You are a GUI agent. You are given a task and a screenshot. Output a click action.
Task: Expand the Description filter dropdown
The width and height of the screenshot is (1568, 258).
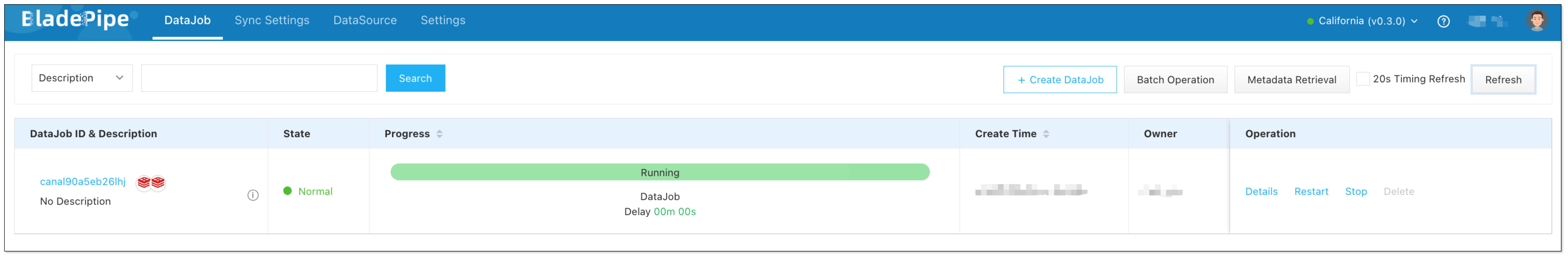point(82,78)
